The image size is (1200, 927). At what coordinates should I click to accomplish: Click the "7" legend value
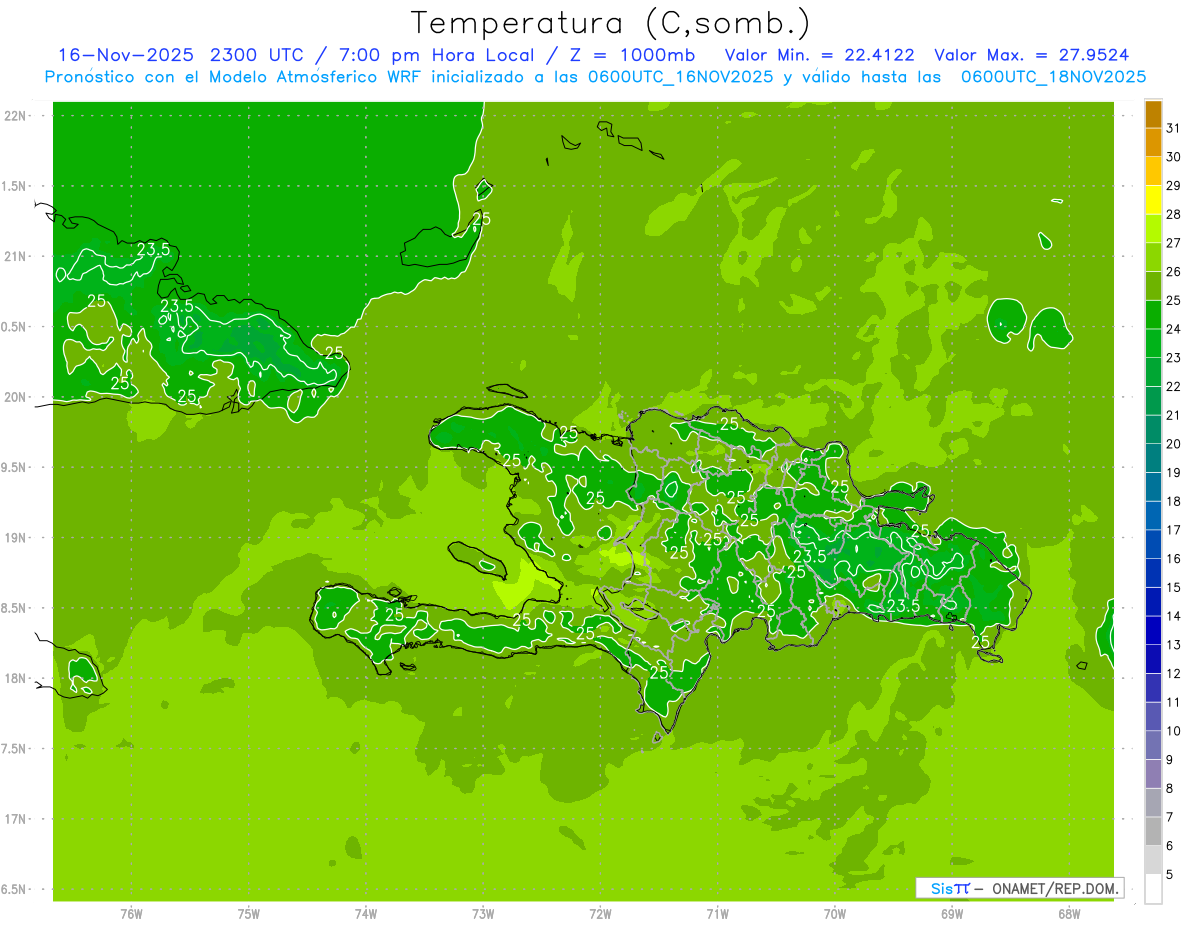pyautogui.click(x=1170, y=818)
